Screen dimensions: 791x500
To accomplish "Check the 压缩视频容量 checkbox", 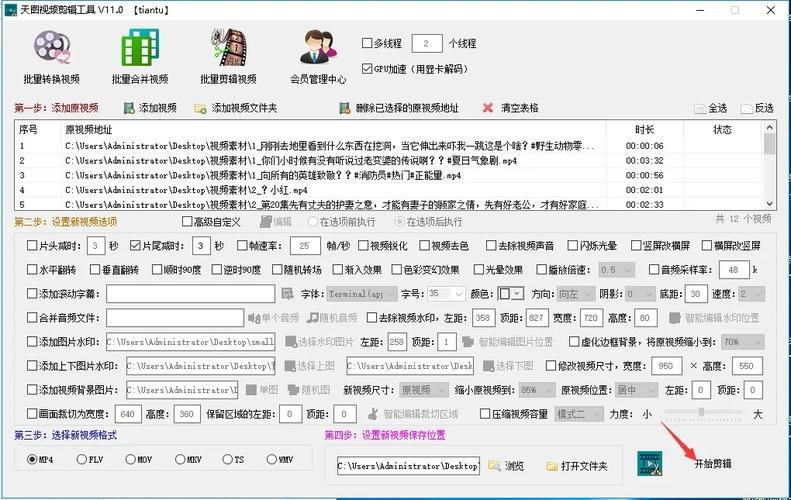I will click(485, 414).
